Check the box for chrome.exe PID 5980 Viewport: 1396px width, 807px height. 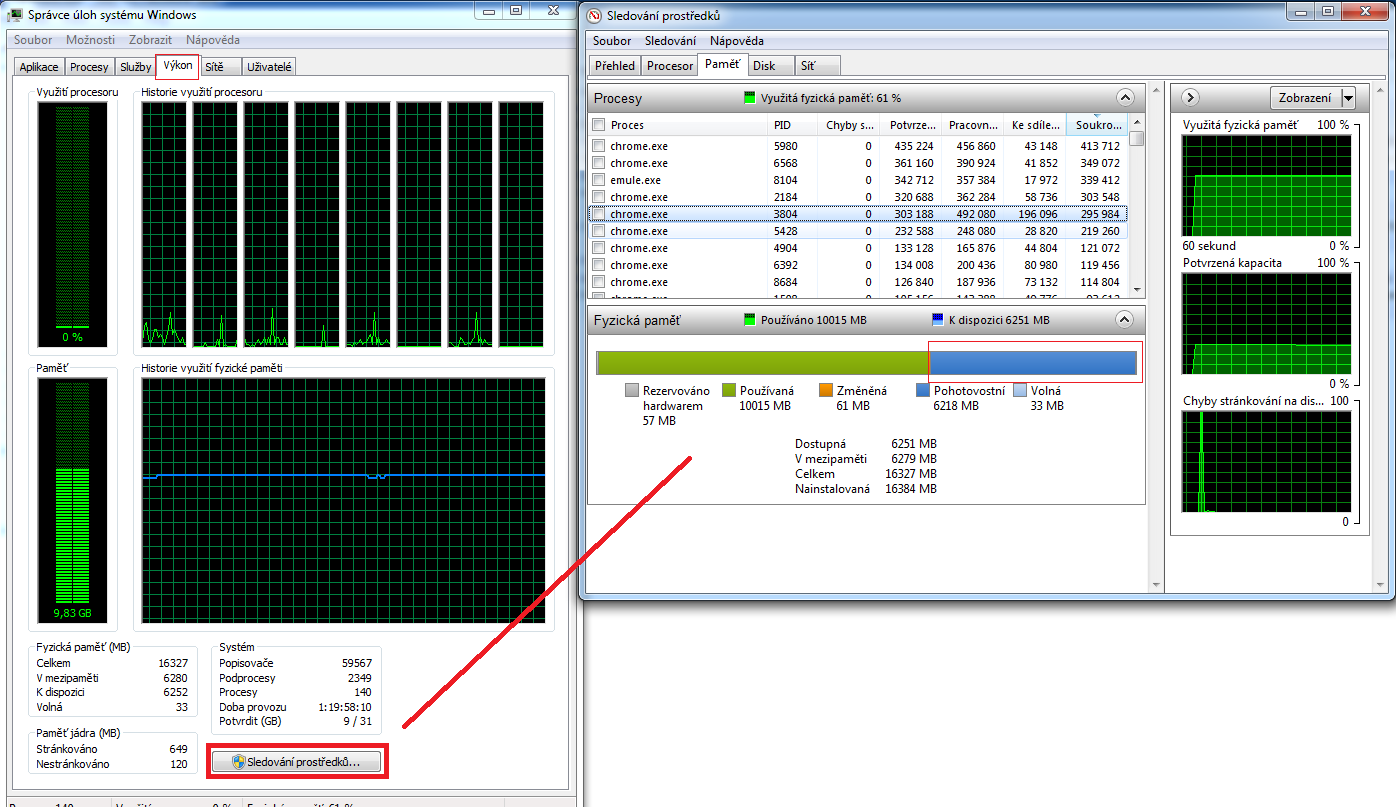pos(599,146)
